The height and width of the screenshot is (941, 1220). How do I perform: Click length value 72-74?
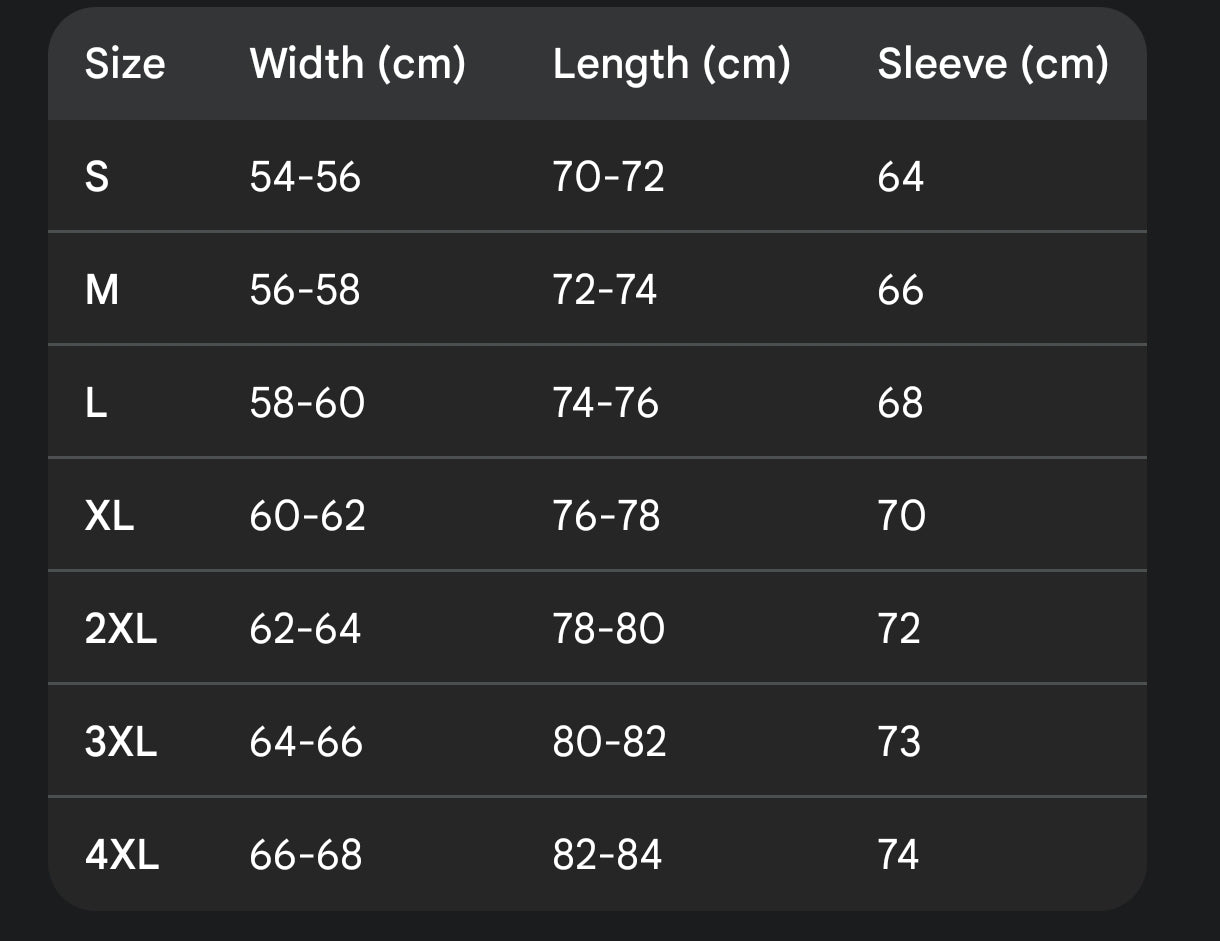pyautogui.click(x=605, y=291)
